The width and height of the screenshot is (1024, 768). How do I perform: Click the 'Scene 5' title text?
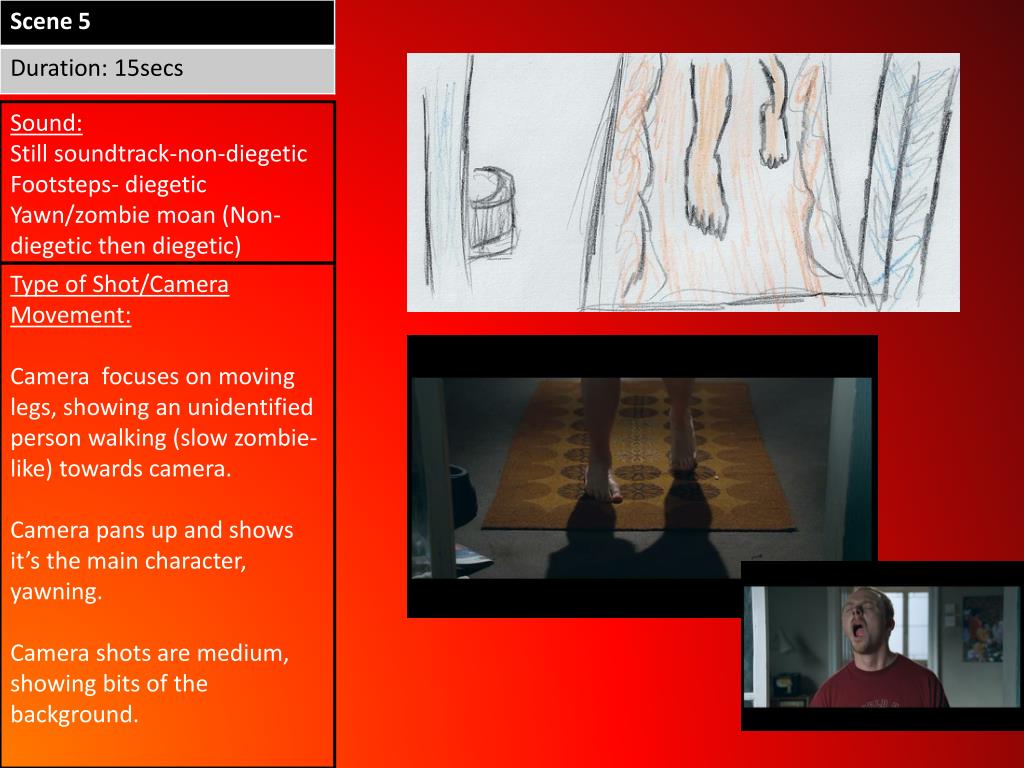(50, 22)
